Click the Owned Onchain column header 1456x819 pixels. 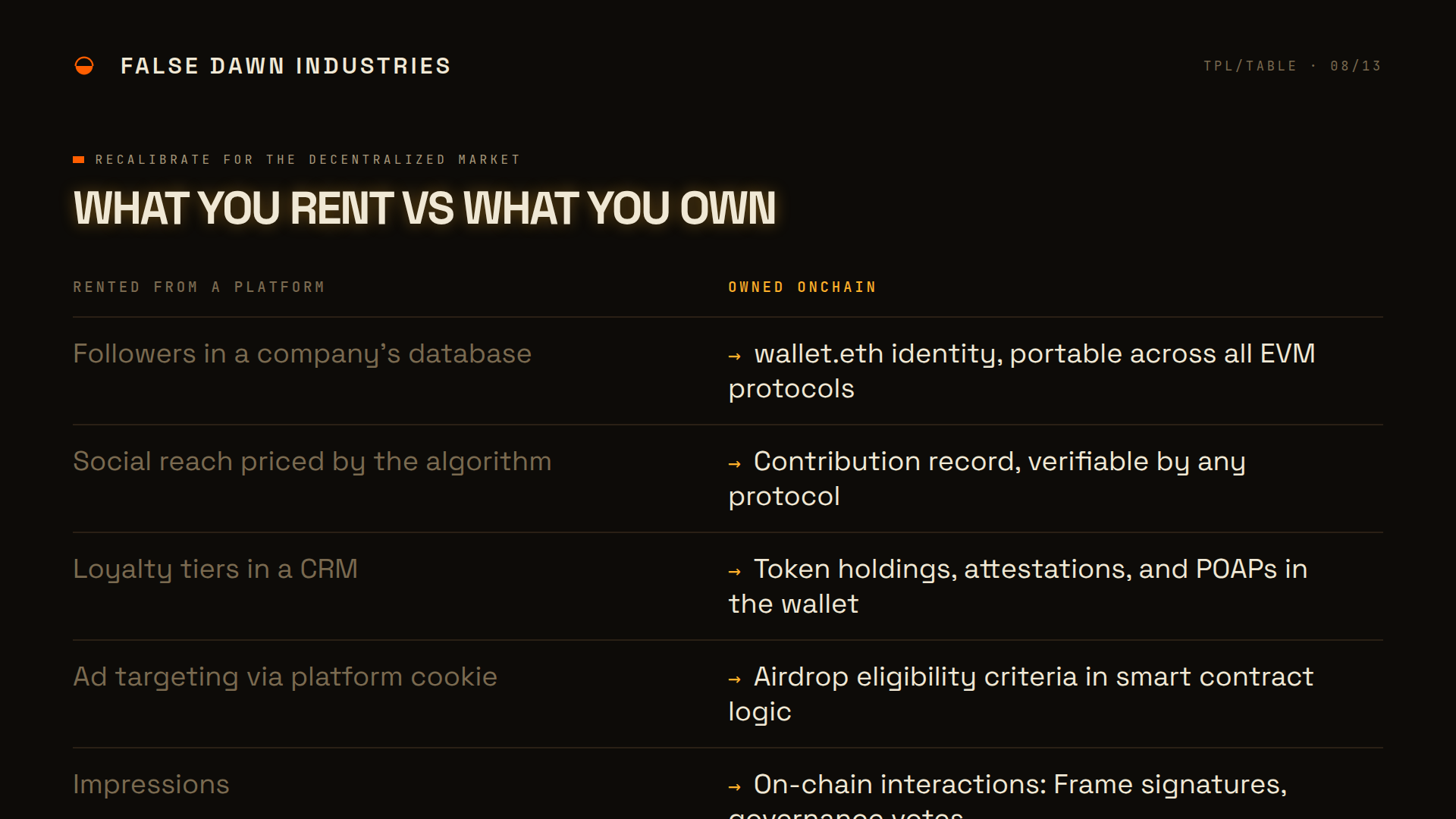[802, 287]
